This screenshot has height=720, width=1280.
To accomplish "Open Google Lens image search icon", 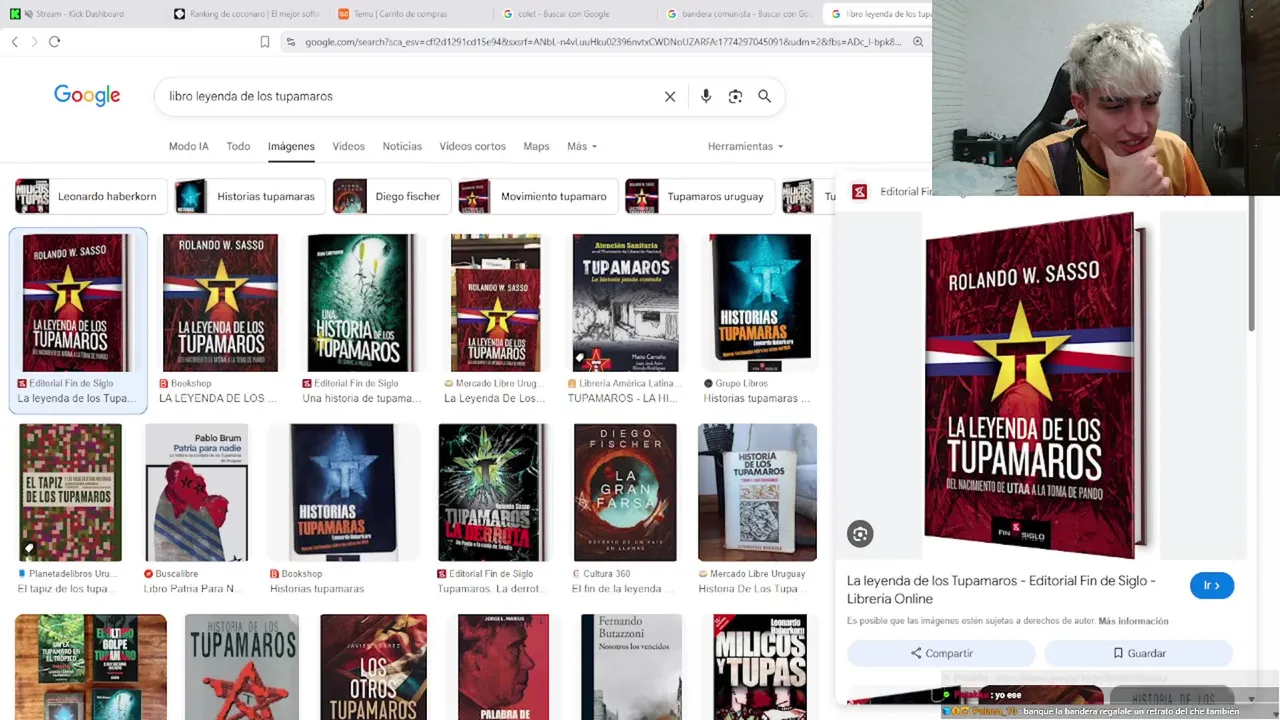I will tap(735, 96).
